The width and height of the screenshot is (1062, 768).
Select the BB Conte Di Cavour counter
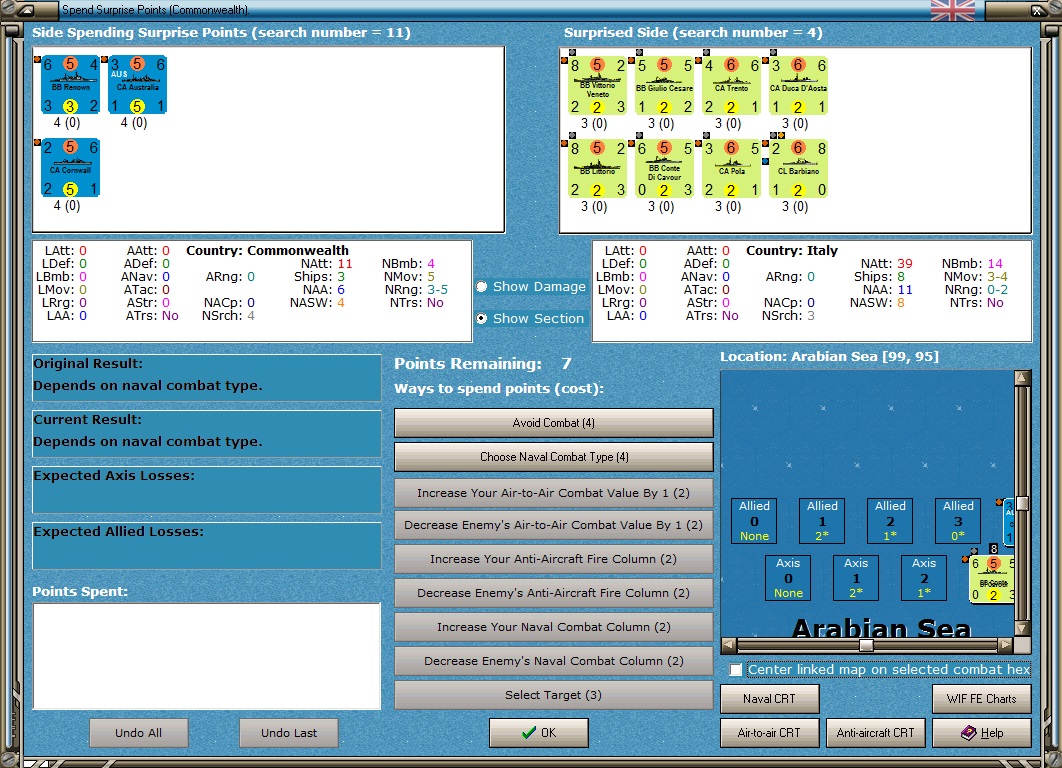coord(664,168)
